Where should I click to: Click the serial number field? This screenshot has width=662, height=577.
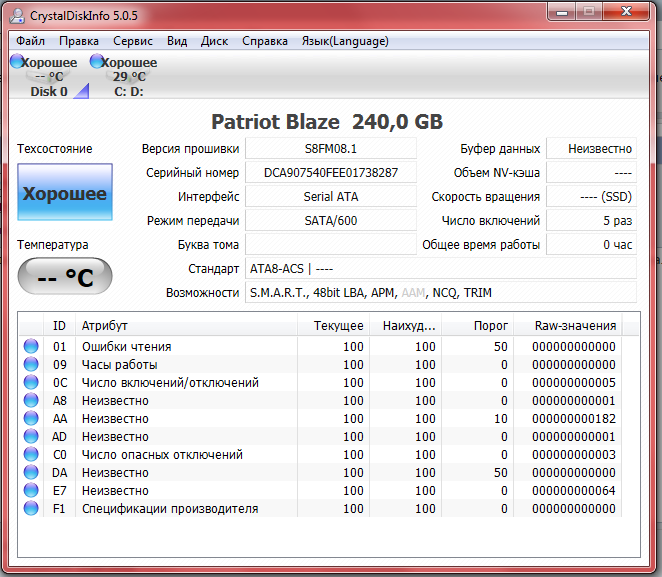(x=331, y=173)
